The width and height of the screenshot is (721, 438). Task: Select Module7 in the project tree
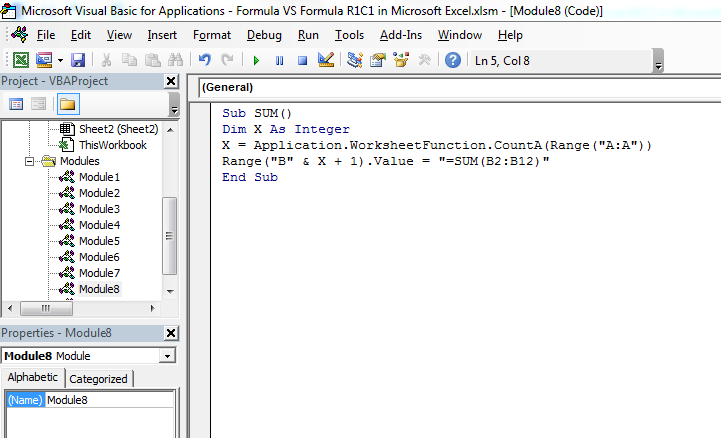99,273
